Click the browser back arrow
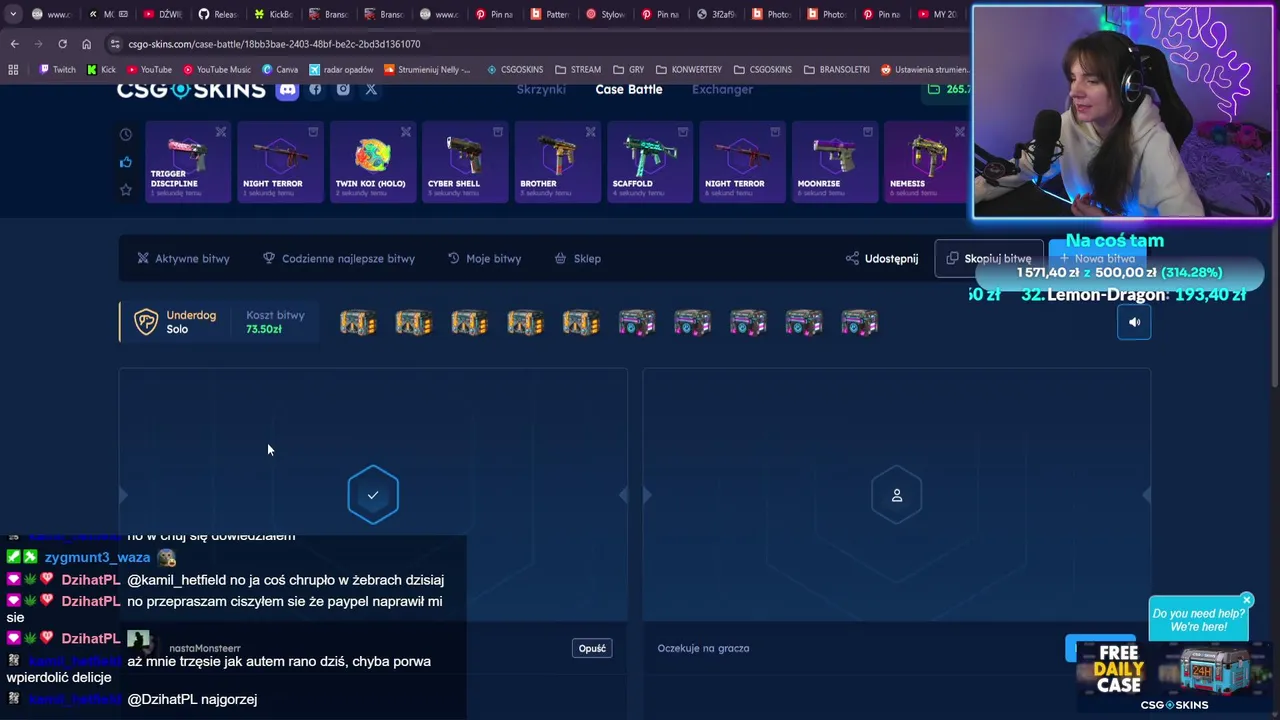 14,44
